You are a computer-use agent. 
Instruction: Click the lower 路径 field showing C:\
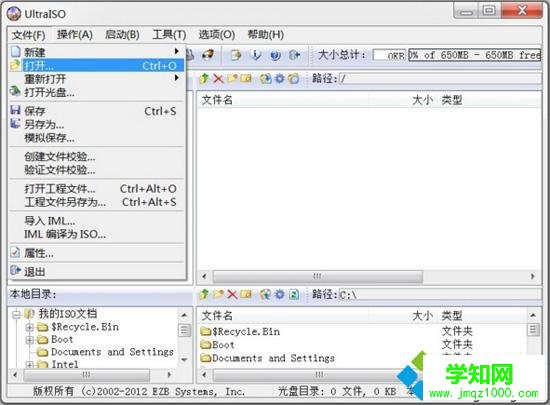[440, 295]
